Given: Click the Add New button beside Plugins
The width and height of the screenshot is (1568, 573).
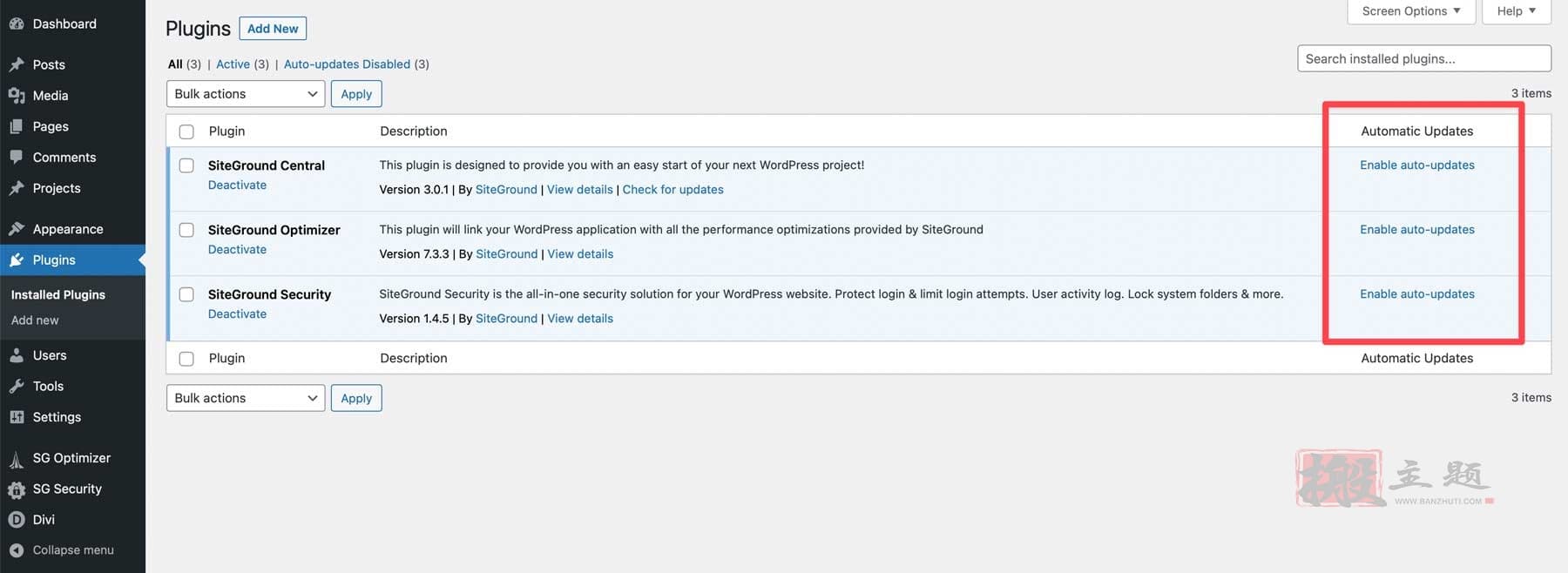Looking at the screenshot, I should click(273, 29).
